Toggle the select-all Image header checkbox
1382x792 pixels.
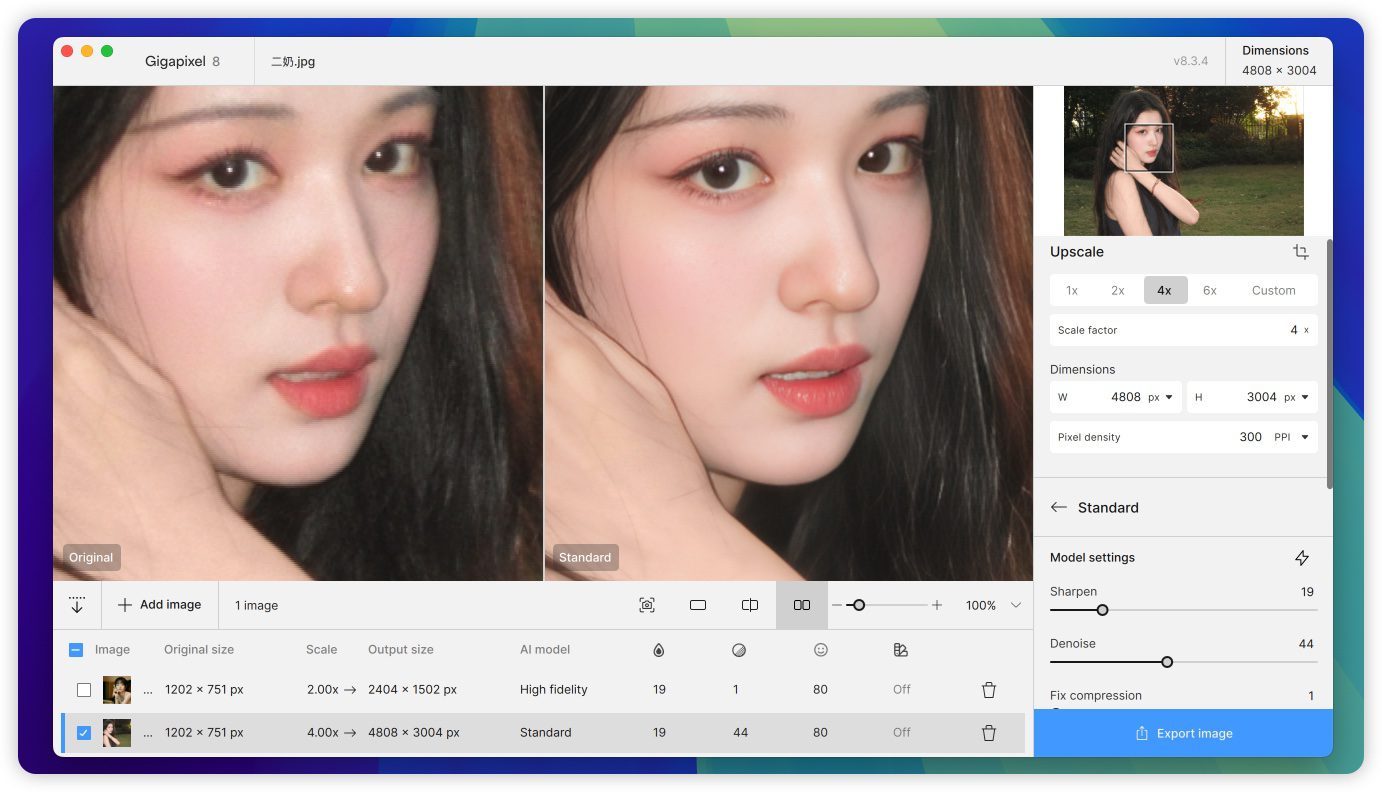[76, 650]
